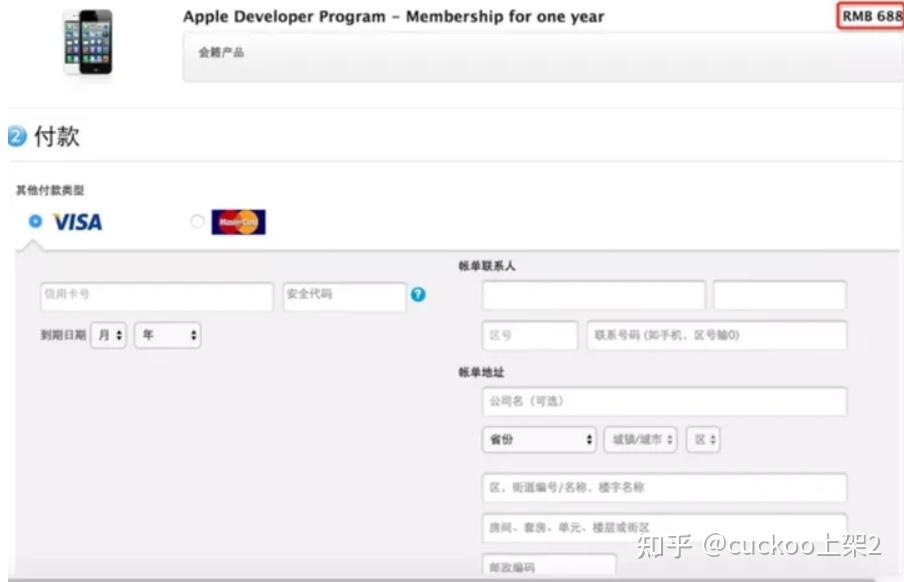The width and height of the screenshot is (904, 582).
Task: Focus the 房间、套房、单元 address field
Action: 665,527
